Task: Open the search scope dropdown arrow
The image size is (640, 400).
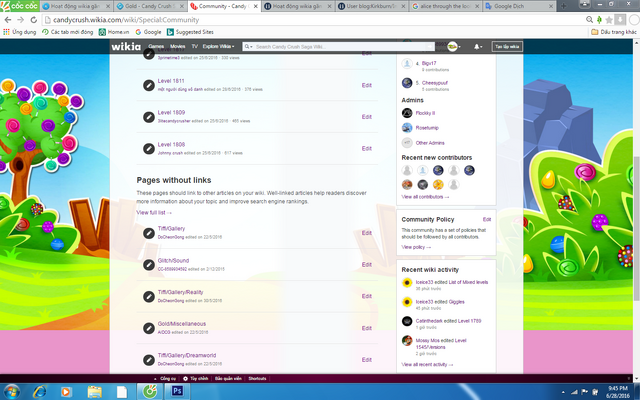Action: (248, 47)
